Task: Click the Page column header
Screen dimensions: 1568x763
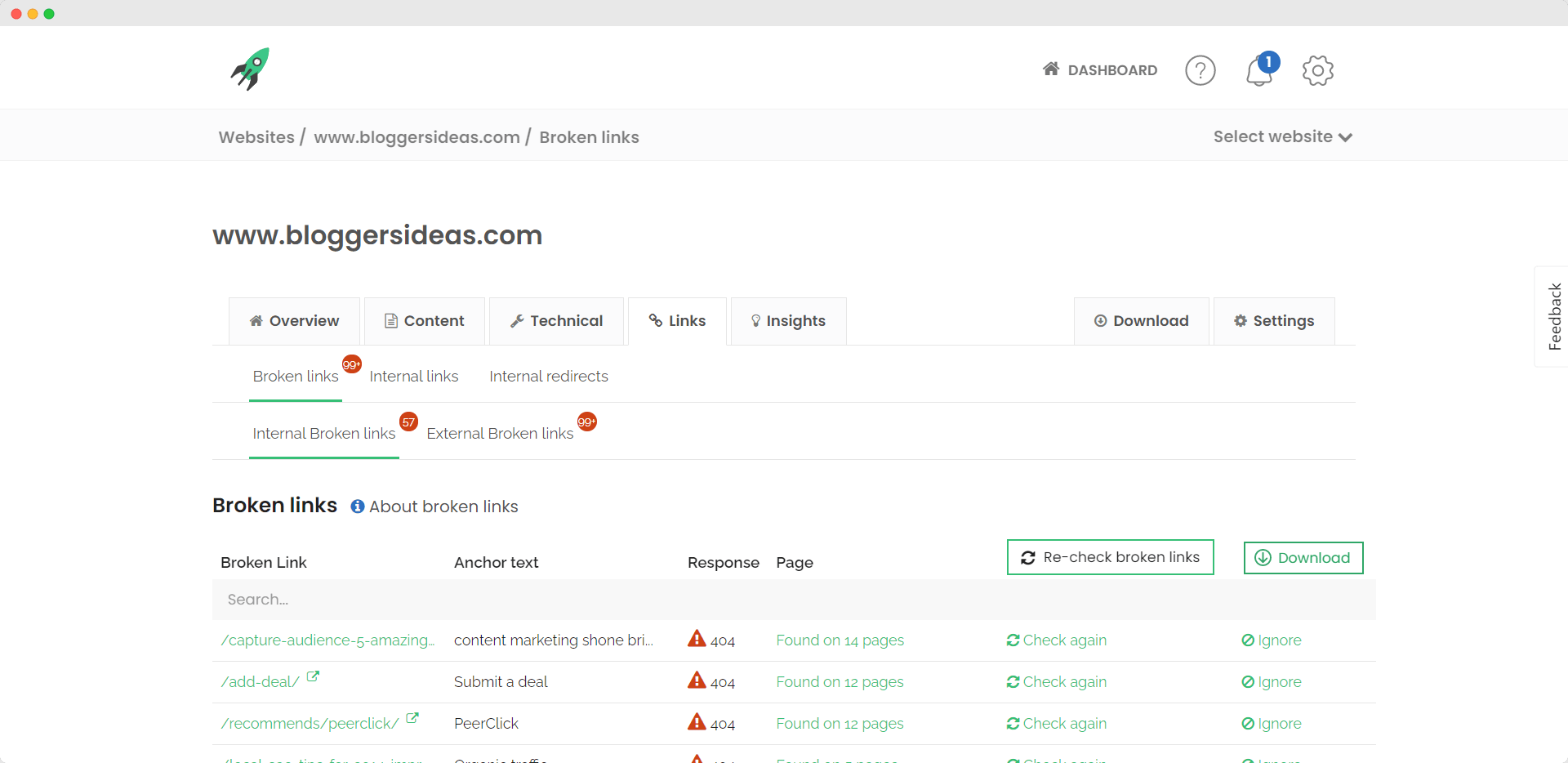Action: 795,563
